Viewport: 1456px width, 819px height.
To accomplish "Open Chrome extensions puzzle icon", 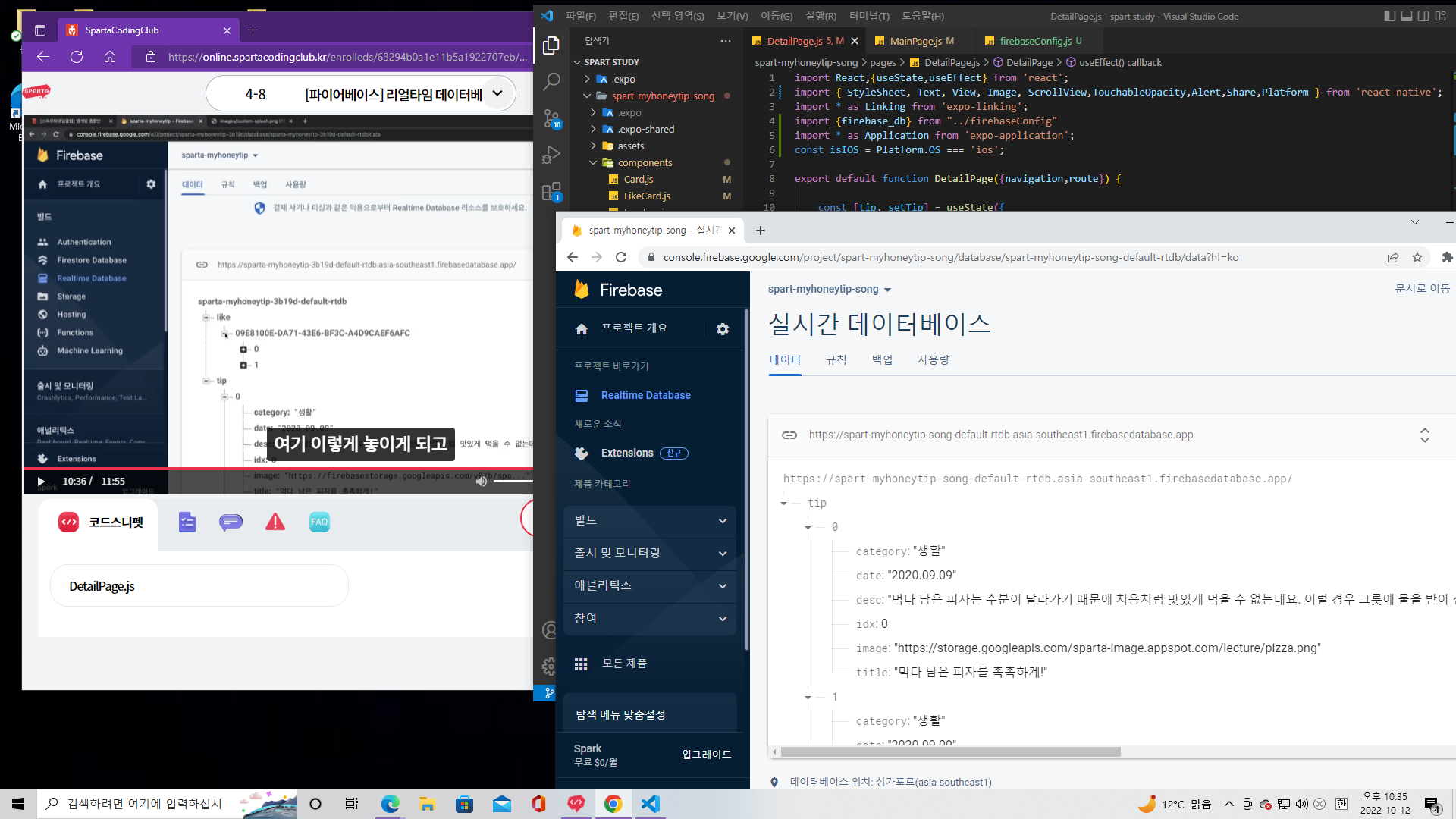I will (x=1447, y=257).
